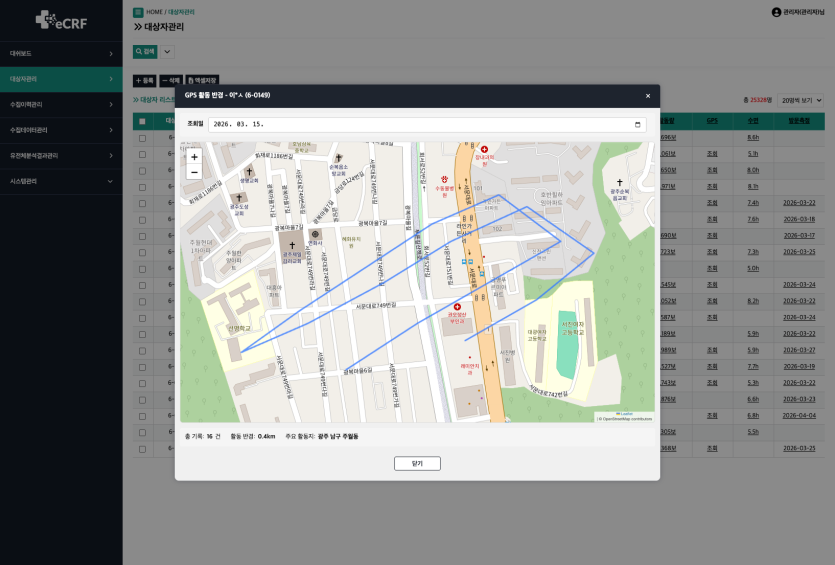Click the 닫기 button in the dialog
The height and width of the screenshot is (565, 835).
click(x=417, y=463)
